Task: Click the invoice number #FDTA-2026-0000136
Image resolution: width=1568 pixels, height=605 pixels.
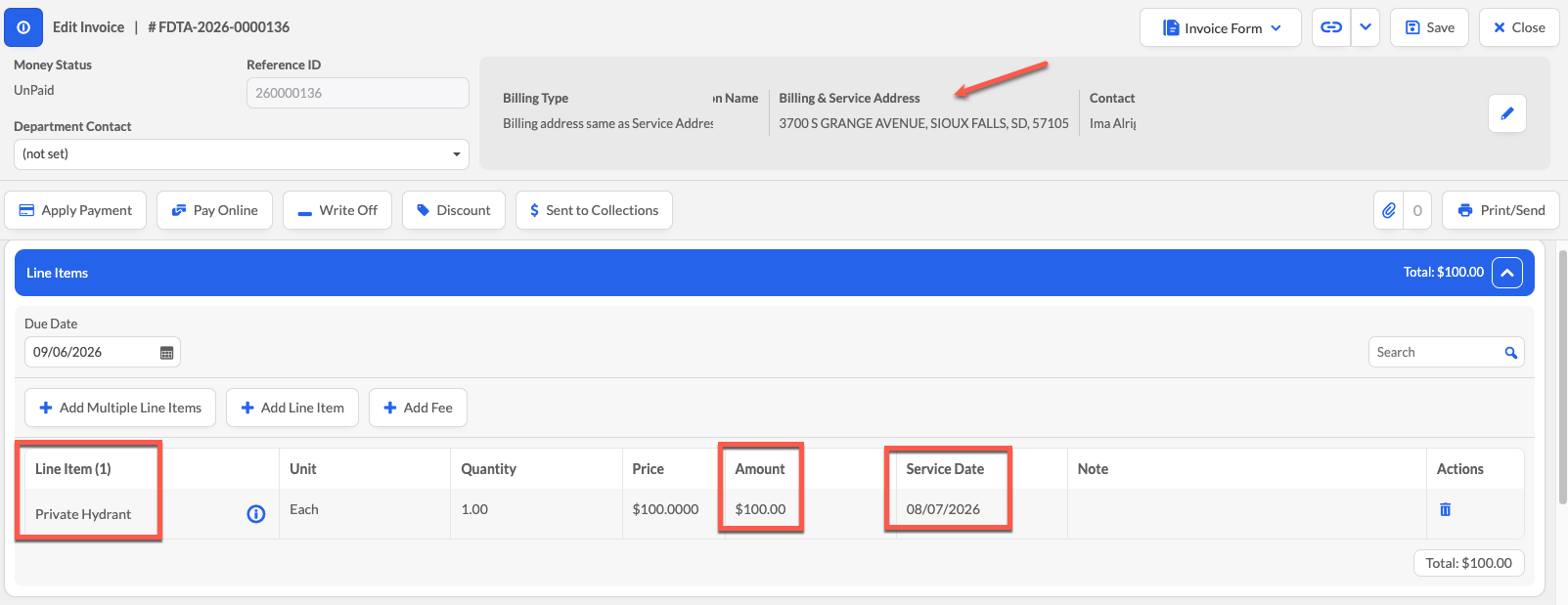Action: [x=218, y=27]
